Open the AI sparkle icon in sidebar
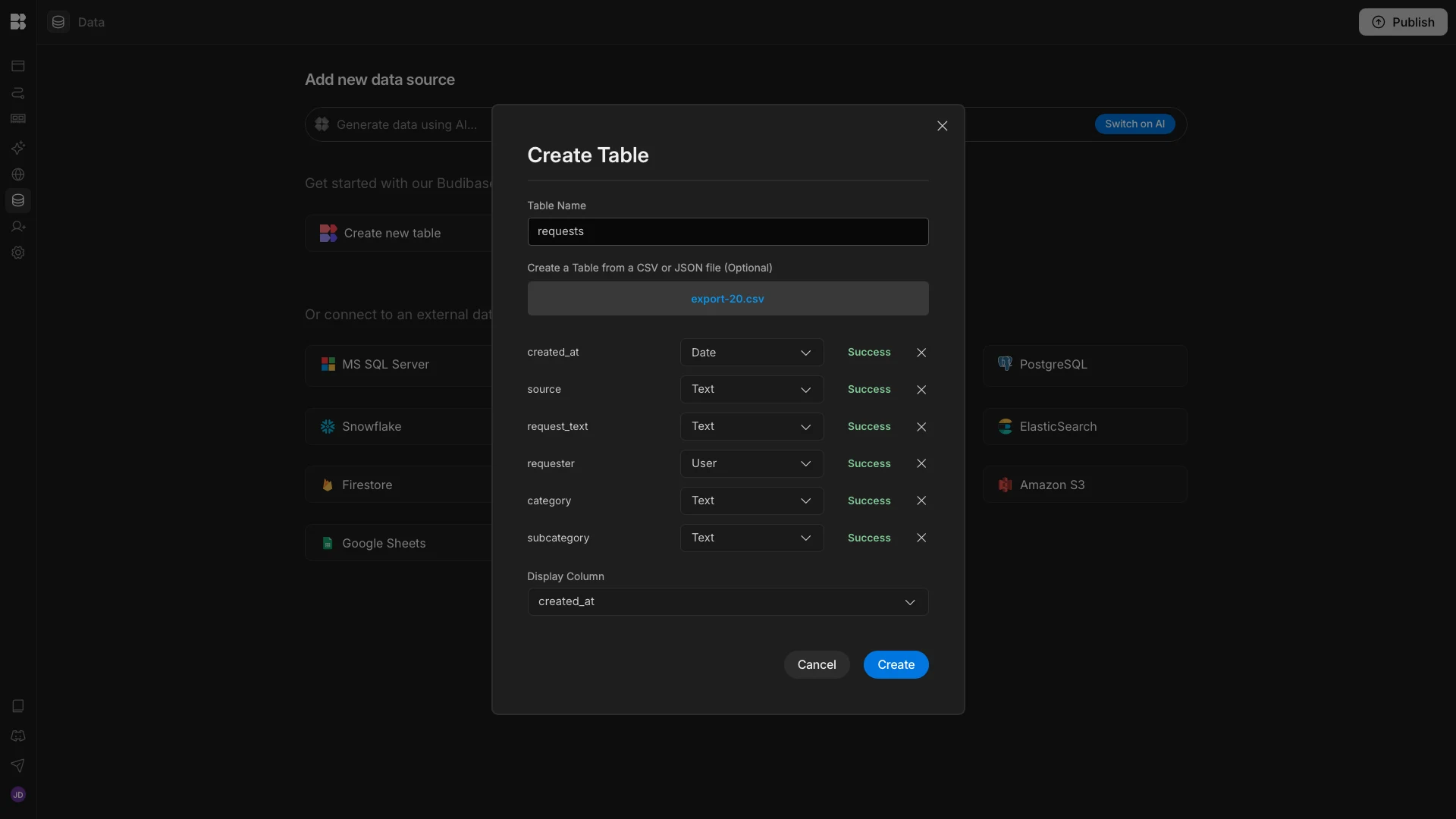 [x=18, y=148]
